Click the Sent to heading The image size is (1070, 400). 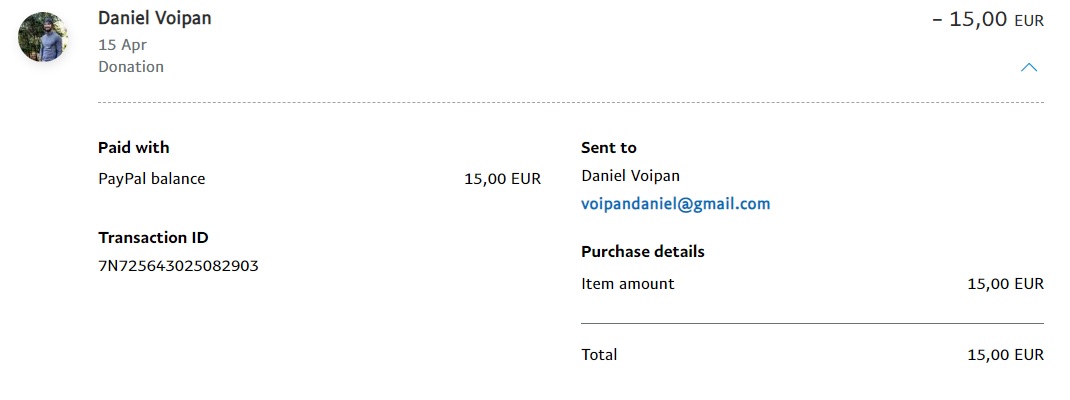pos(608,147)
